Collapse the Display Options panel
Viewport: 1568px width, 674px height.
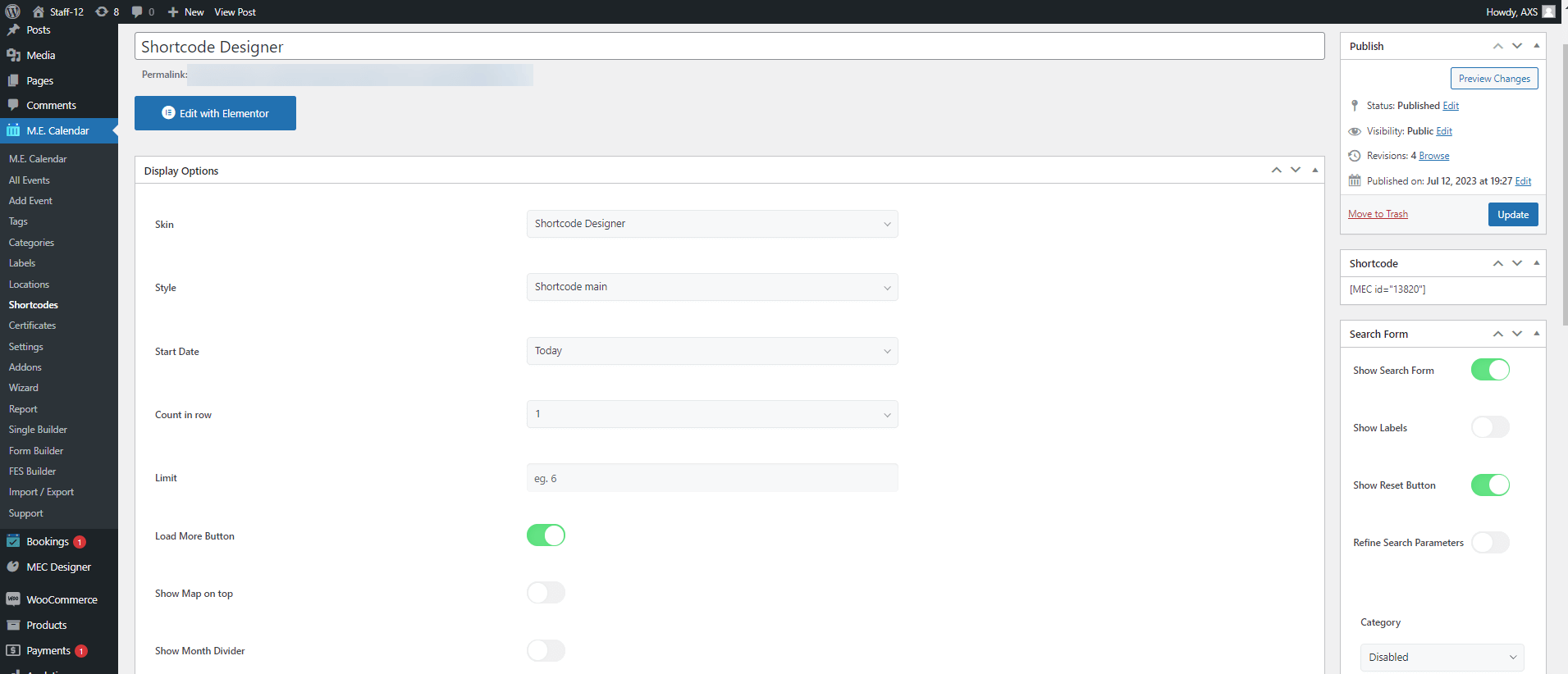(1314, 170)
